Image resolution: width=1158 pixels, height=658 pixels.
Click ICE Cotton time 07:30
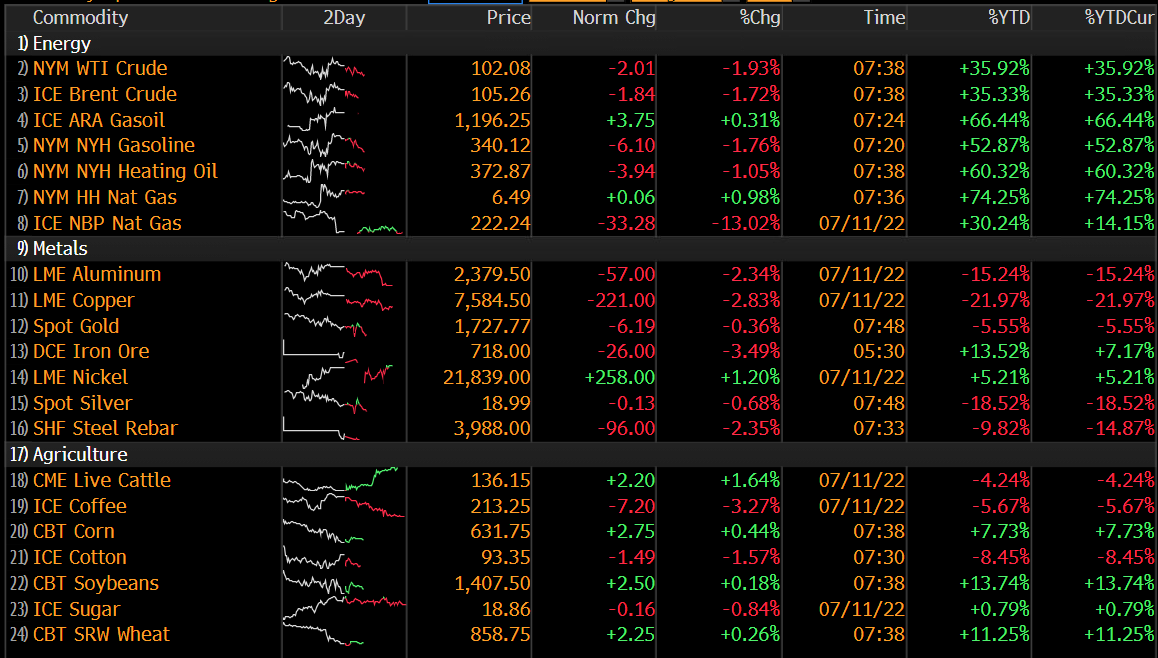[879, 558]
